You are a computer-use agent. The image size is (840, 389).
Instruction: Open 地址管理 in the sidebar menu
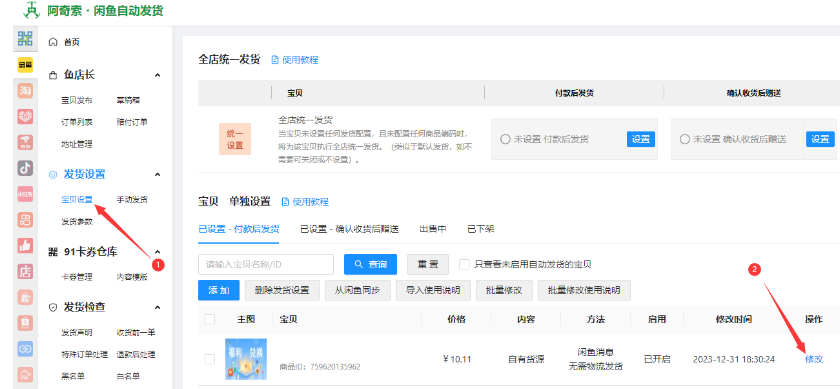click(77, 144)
